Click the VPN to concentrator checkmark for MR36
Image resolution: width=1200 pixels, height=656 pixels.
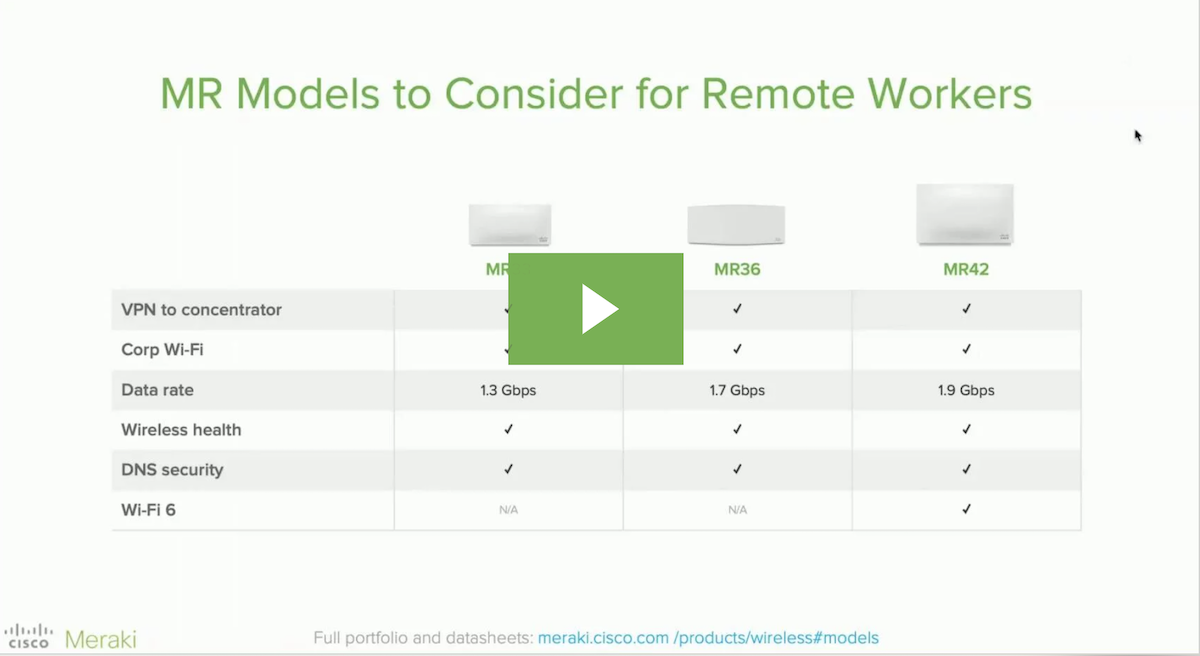[737, 309]
